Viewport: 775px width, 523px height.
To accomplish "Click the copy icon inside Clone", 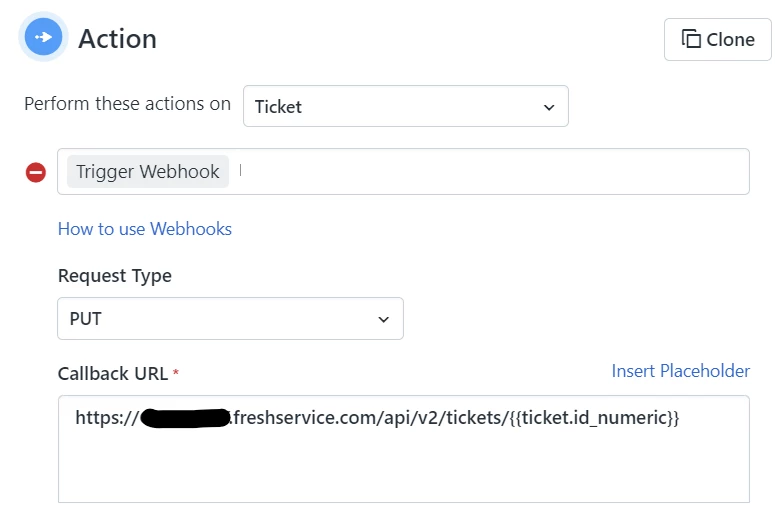I will click(x=691, y=39).
